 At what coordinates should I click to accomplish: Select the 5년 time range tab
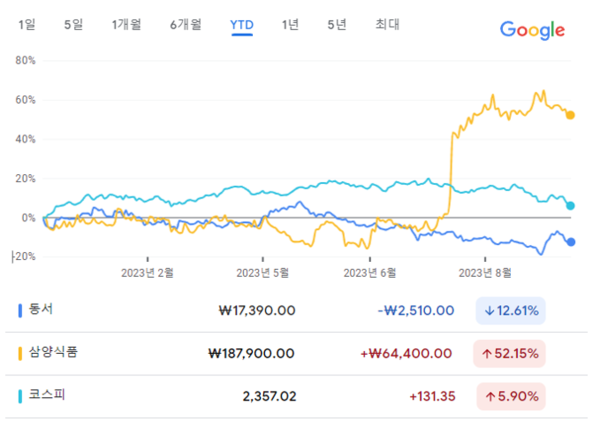click(337, 24)
